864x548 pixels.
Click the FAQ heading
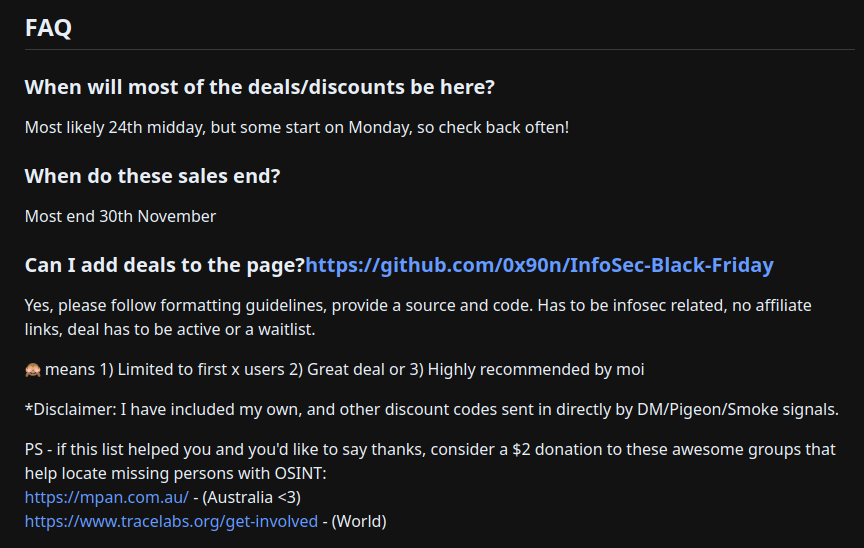tap(48, 28)
